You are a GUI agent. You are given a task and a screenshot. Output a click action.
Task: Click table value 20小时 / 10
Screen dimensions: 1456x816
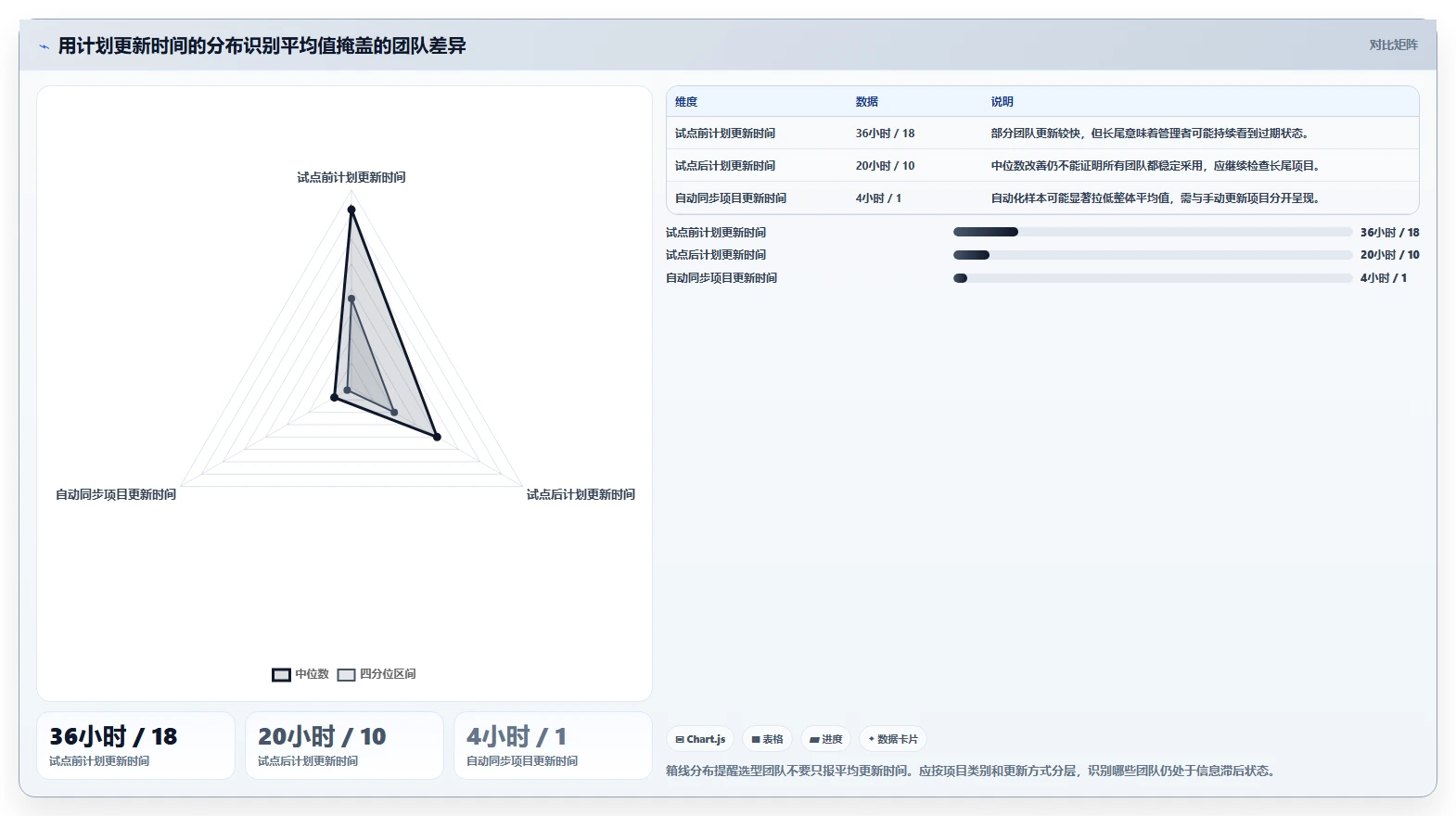(x=885, y=166)
